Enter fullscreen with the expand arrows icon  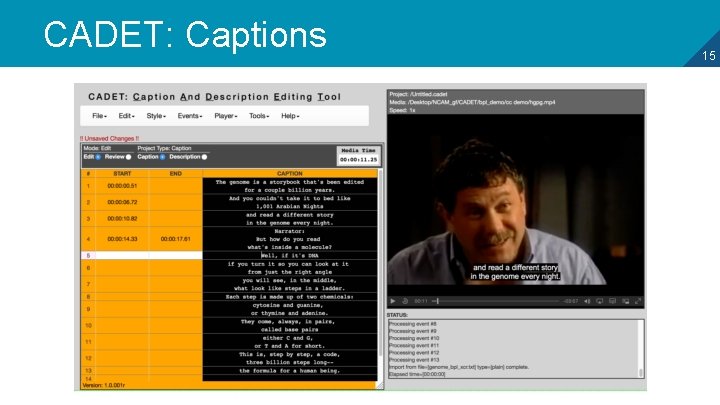coord(638,301)
